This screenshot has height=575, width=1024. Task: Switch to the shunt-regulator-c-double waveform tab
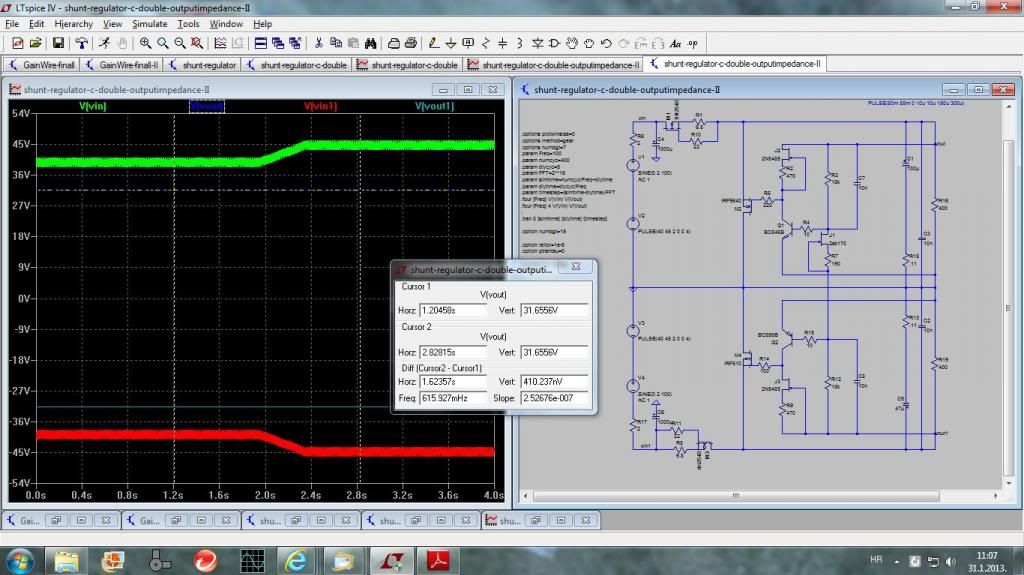(408, 65)
